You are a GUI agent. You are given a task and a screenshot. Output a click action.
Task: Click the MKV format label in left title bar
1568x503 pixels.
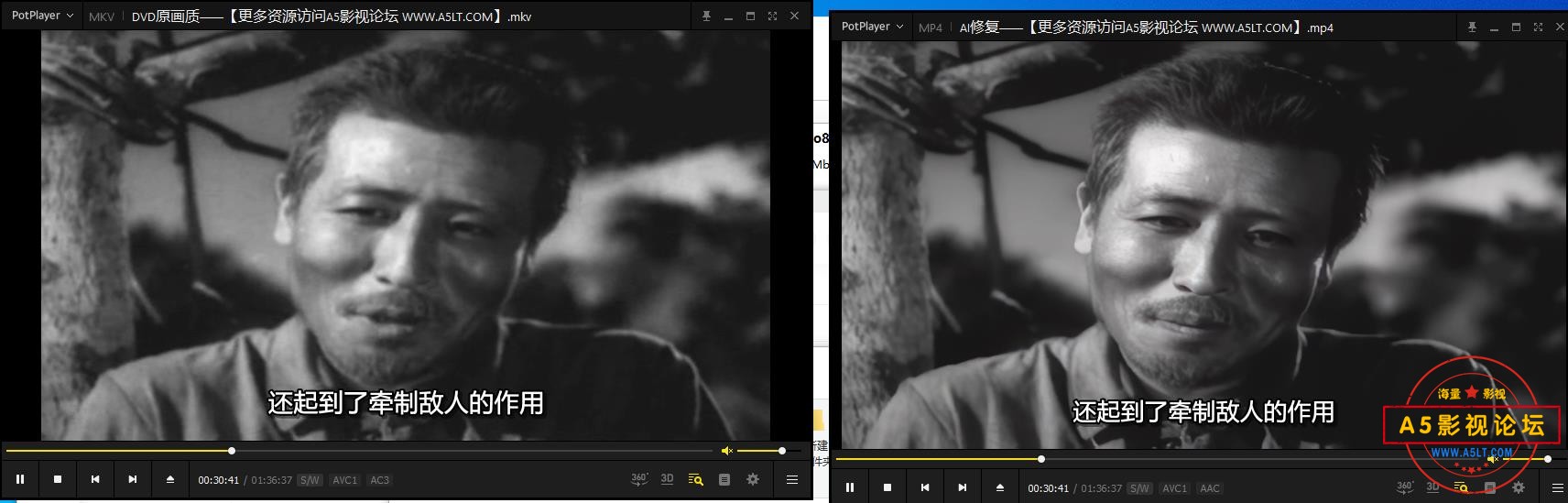click(102, 16)
